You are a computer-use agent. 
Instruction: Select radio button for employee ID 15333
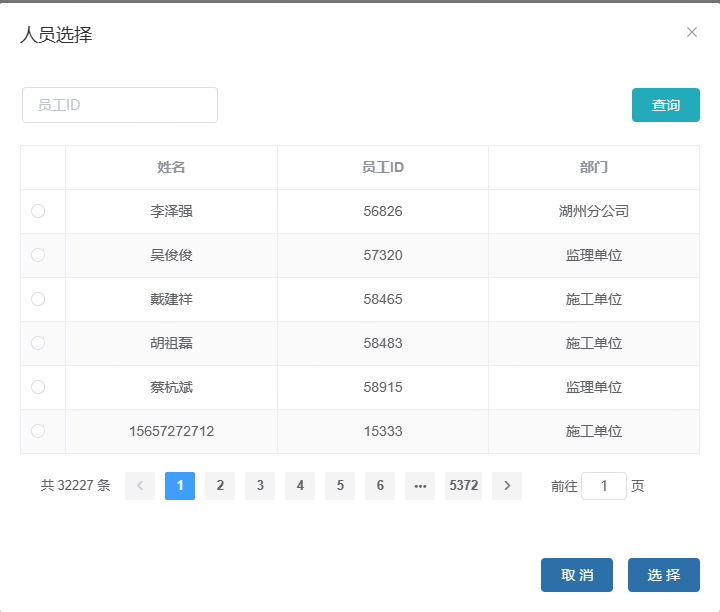click(x=38, y=431)
